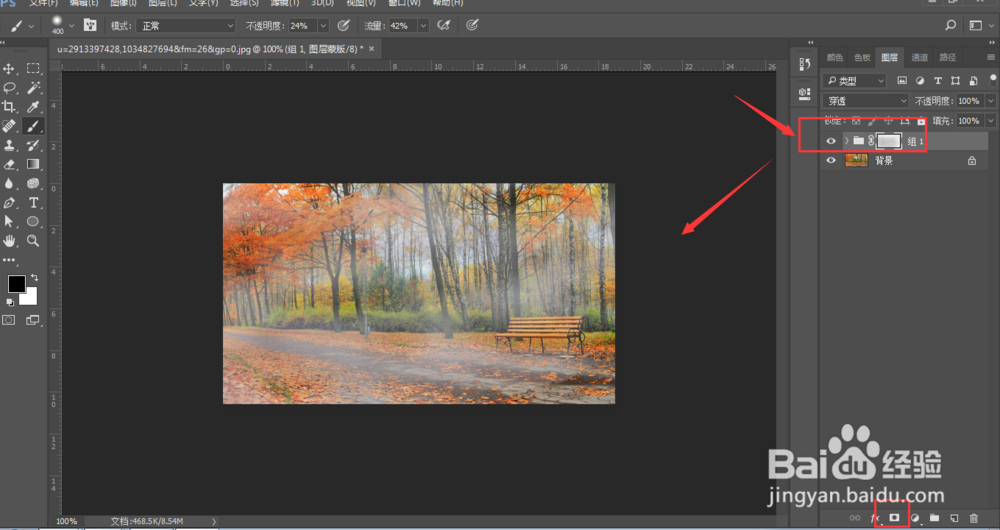
Task: Select the Magic Wand tool
Action: (33, 87)
